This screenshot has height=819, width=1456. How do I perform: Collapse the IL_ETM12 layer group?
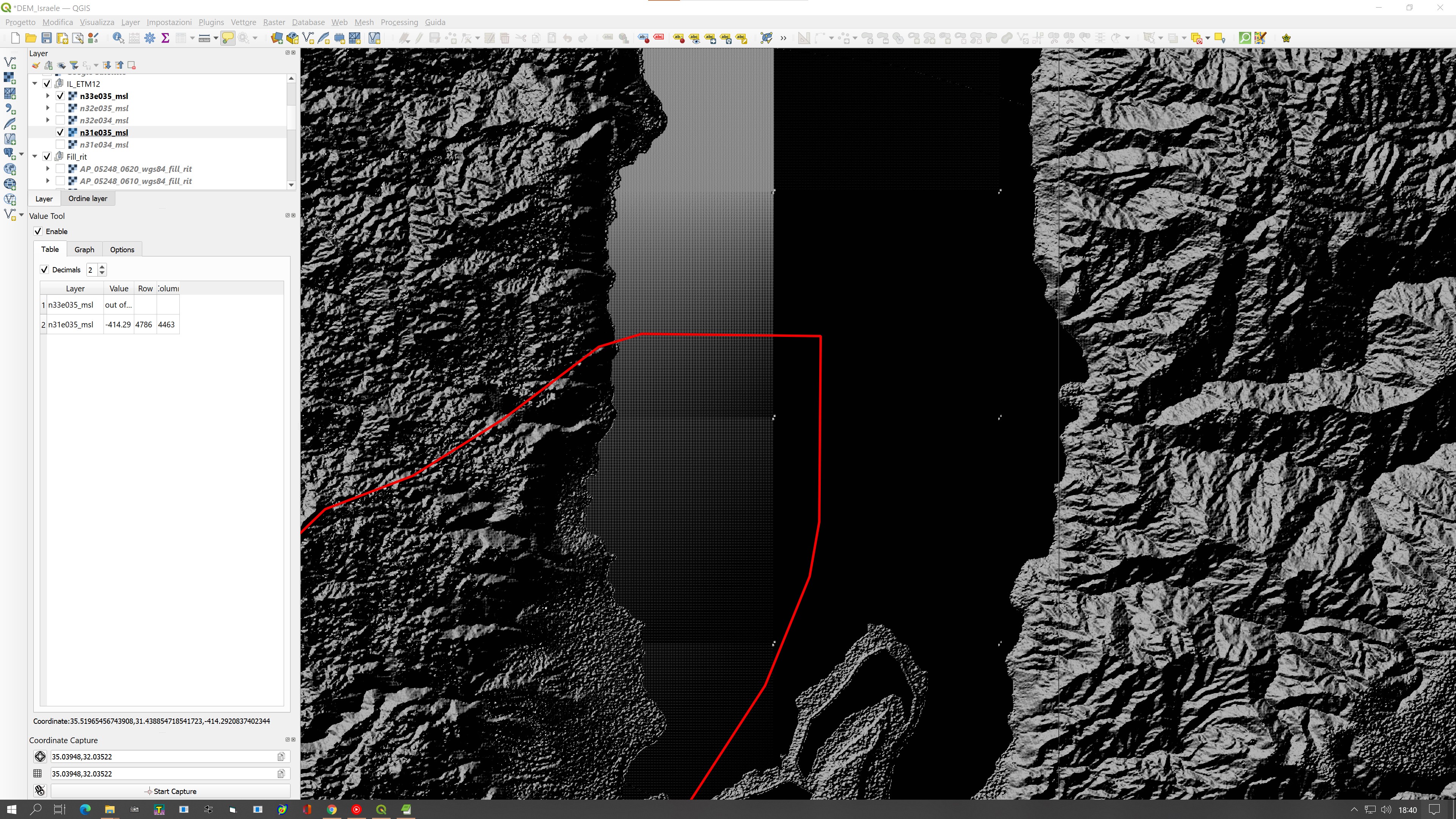pos(35,84)
